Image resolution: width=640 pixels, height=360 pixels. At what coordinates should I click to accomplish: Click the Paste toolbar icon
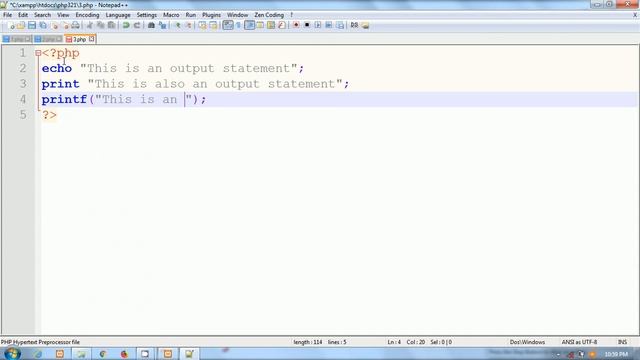[x=111, y=25]
